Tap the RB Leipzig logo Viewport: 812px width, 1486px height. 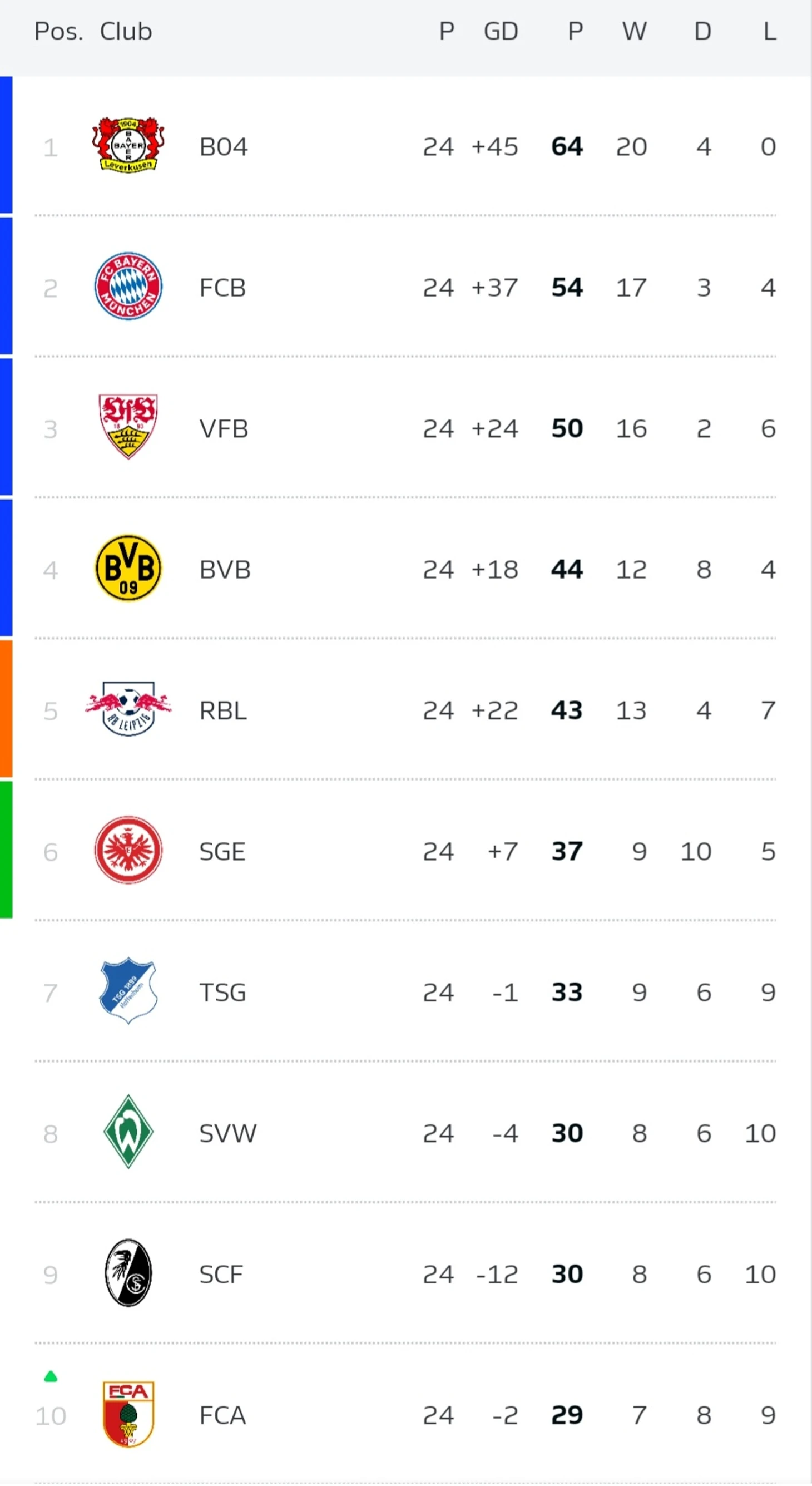pos(128,708)
